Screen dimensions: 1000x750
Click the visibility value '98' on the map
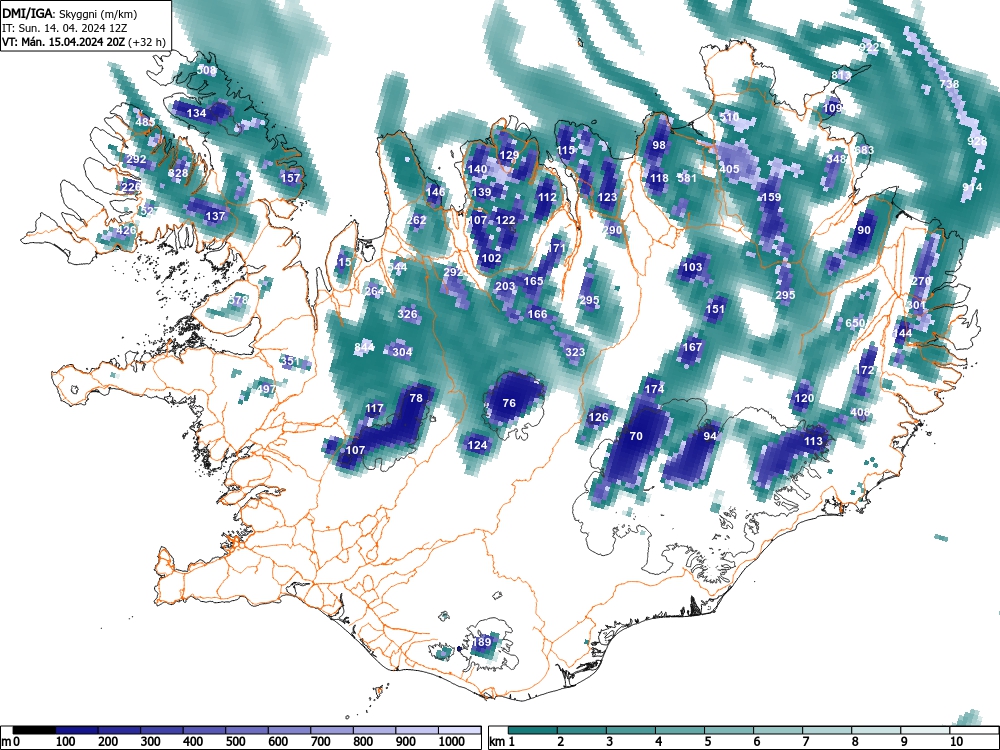(x=659, y=145)
